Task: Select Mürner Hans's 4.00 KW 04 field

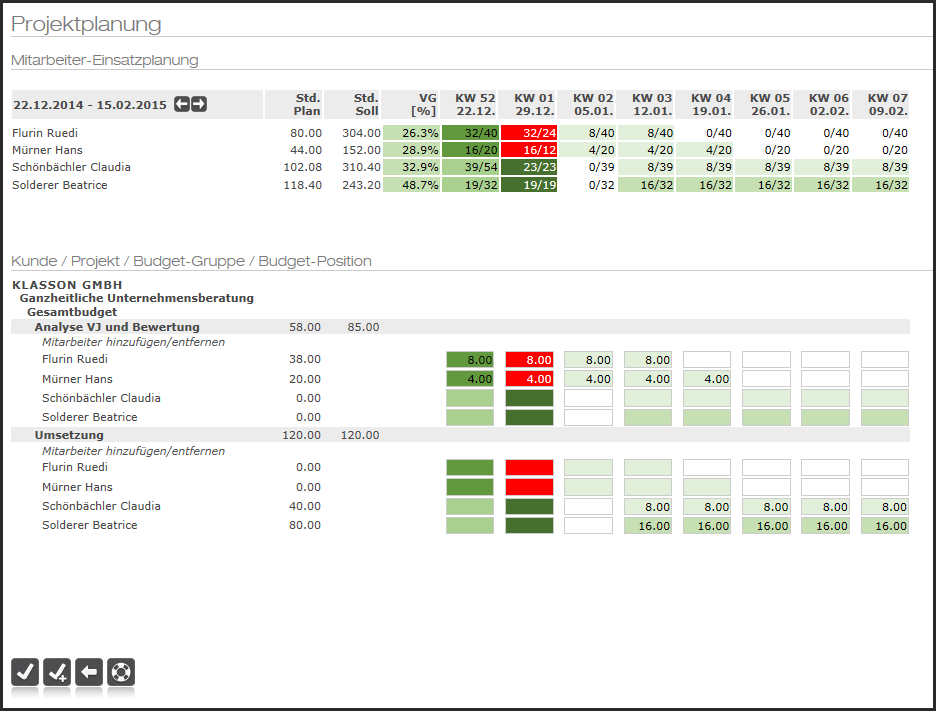Action: [707, 378]
